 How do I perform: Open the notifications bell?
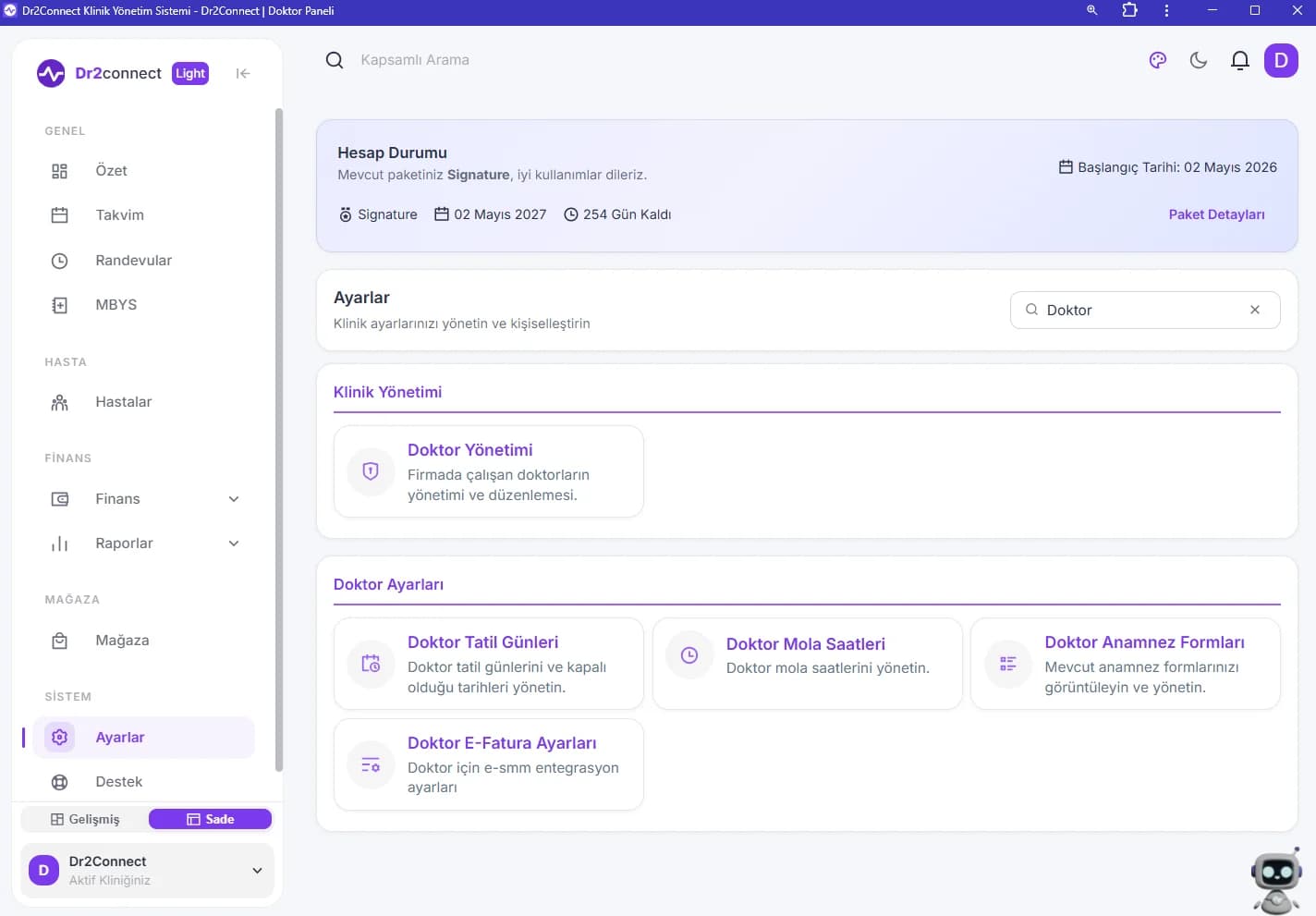tap(1239, 60)
